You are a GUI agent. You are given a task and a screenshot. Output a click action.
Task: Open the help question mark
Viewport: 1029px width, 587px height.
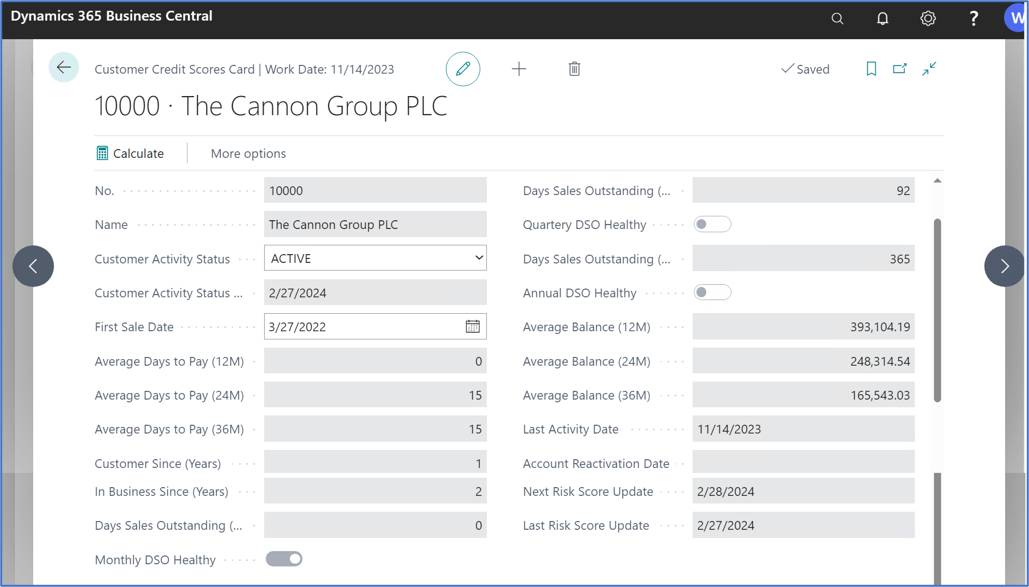coord(973,18)
